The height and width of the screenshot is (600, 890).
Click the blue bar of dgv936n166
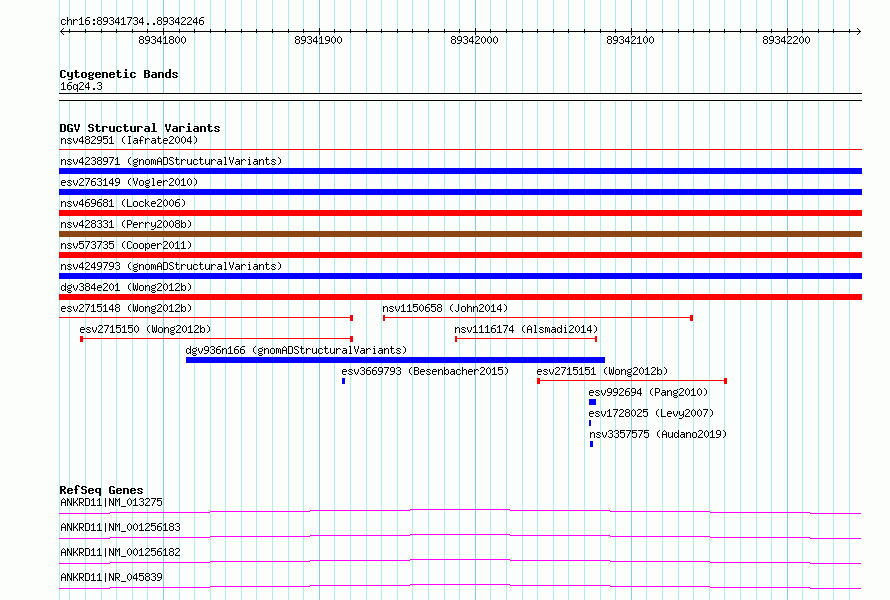coord(396,360)
